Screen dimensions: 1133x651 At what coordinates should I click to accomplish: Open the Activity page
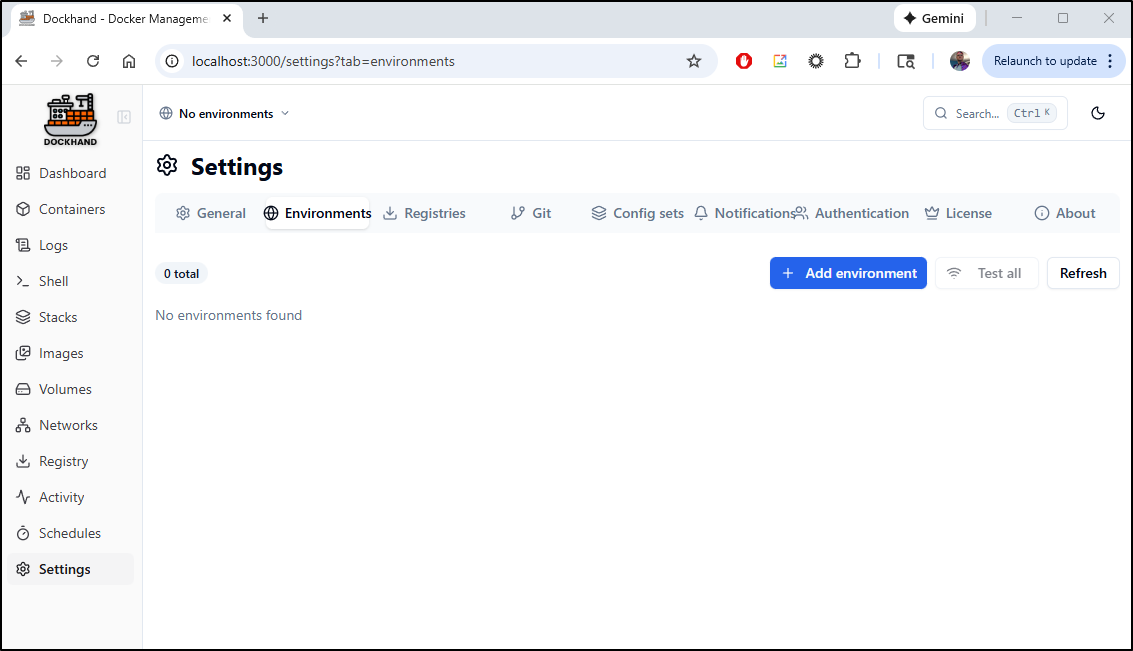point(61,497)
